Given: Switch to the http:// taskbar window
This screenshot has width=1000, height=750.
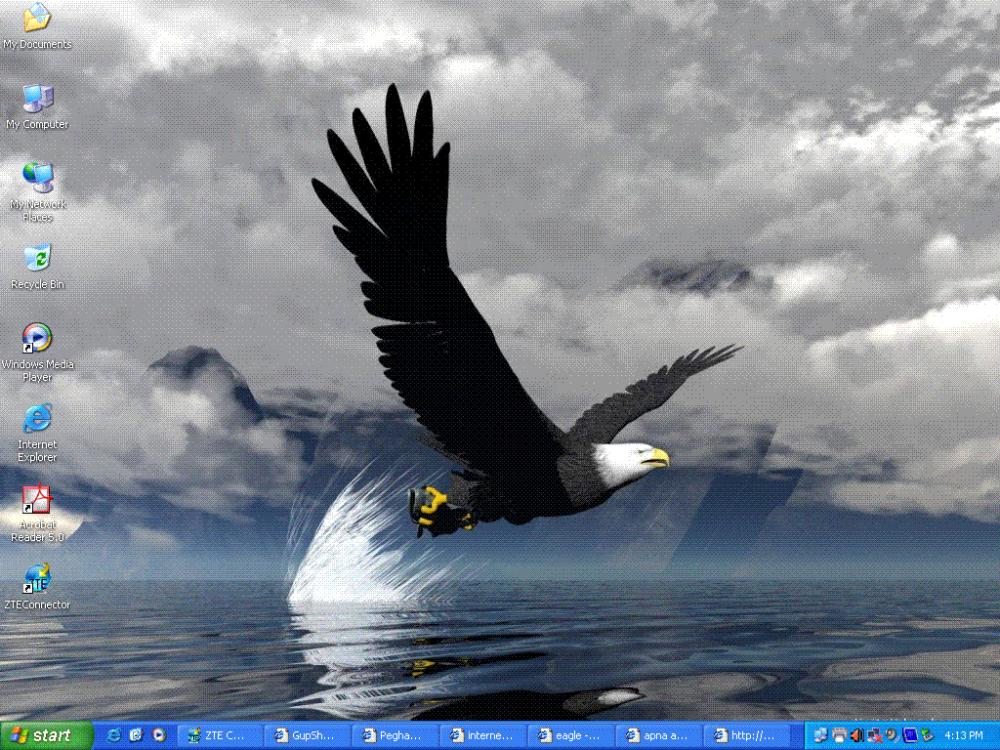Looking at the screenshot, I should [x=745, y=736].
